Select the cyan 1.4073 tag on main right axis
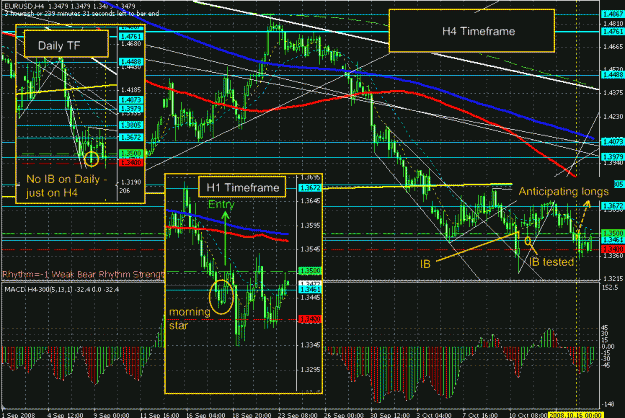Viewport: 625px width, 418px height. pyautogui.click(x=613, y=141)
